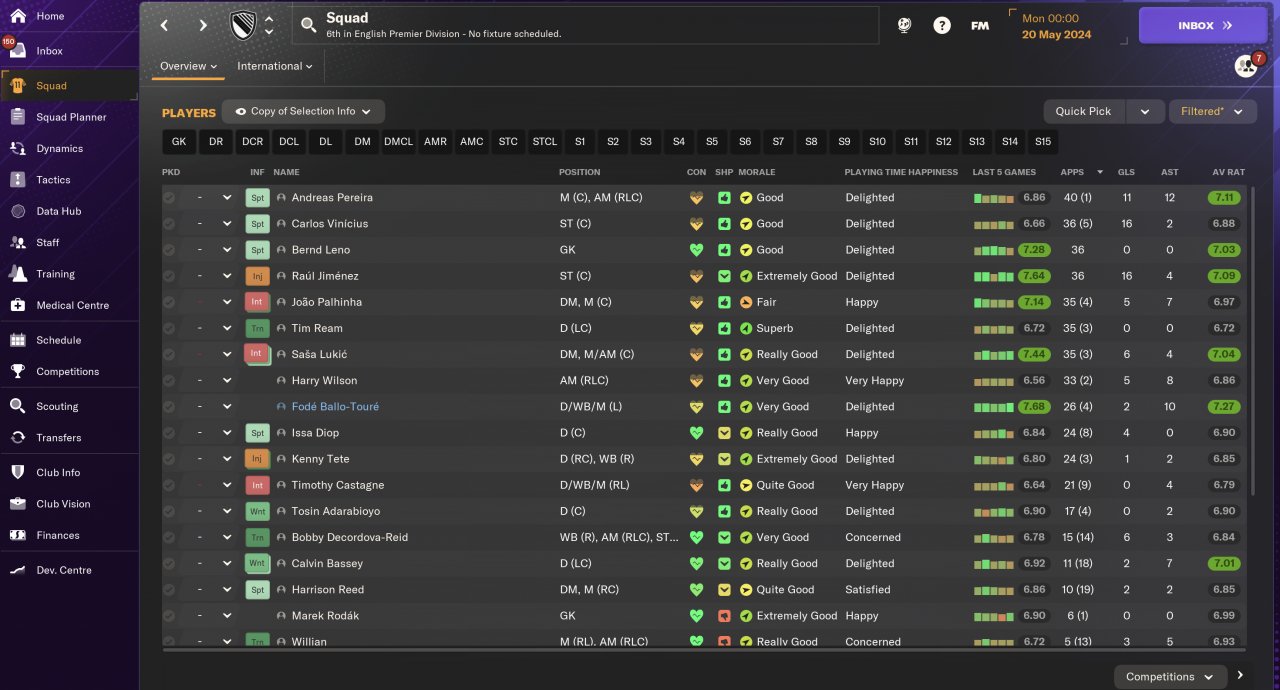The width and height of the screenshot is (1280, 690).
Task: Click the INBOX continue button
Action: pyautogui.click(x=1203, y=26)
